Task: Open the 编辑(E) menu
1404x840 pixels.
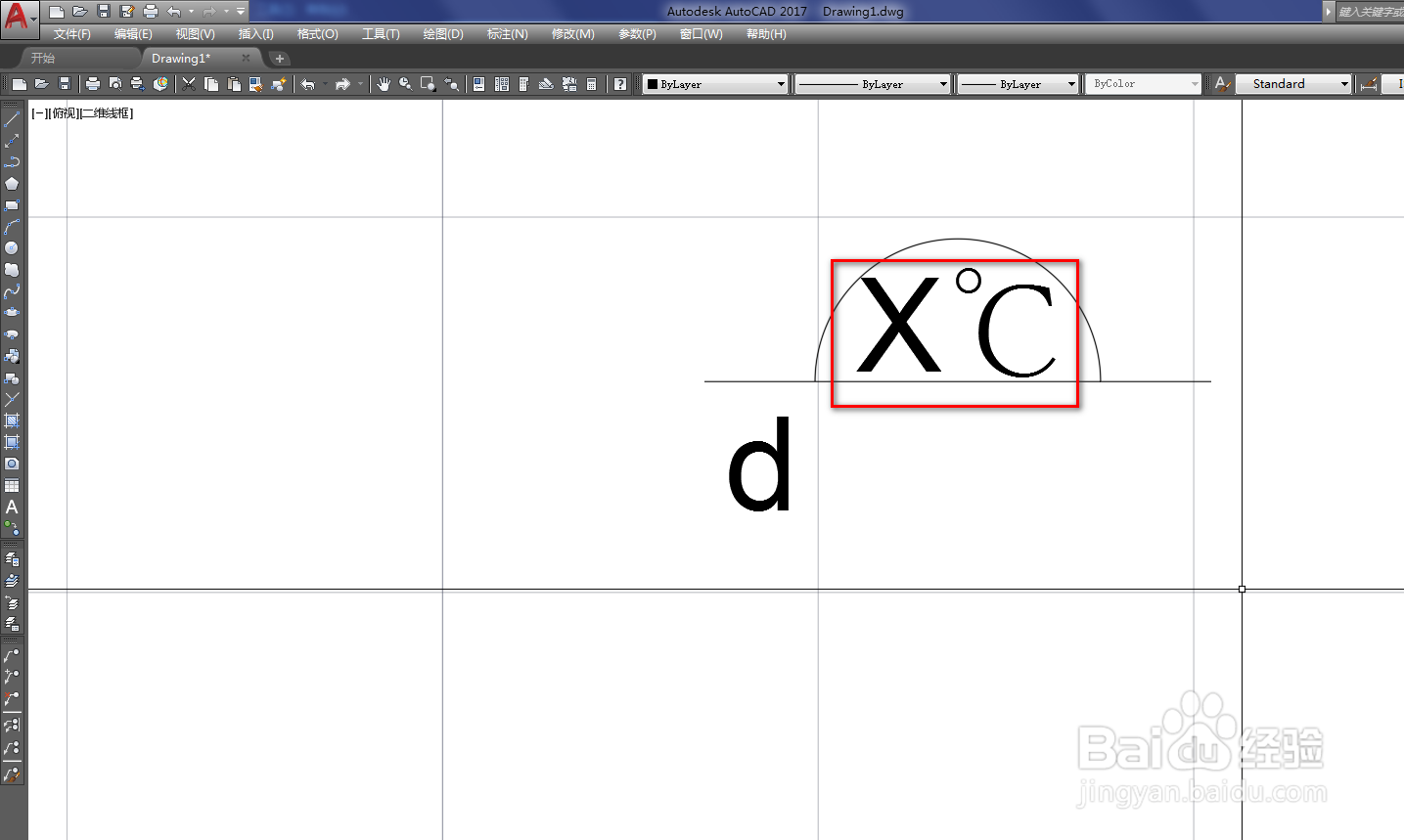Action: coord(133,34)
